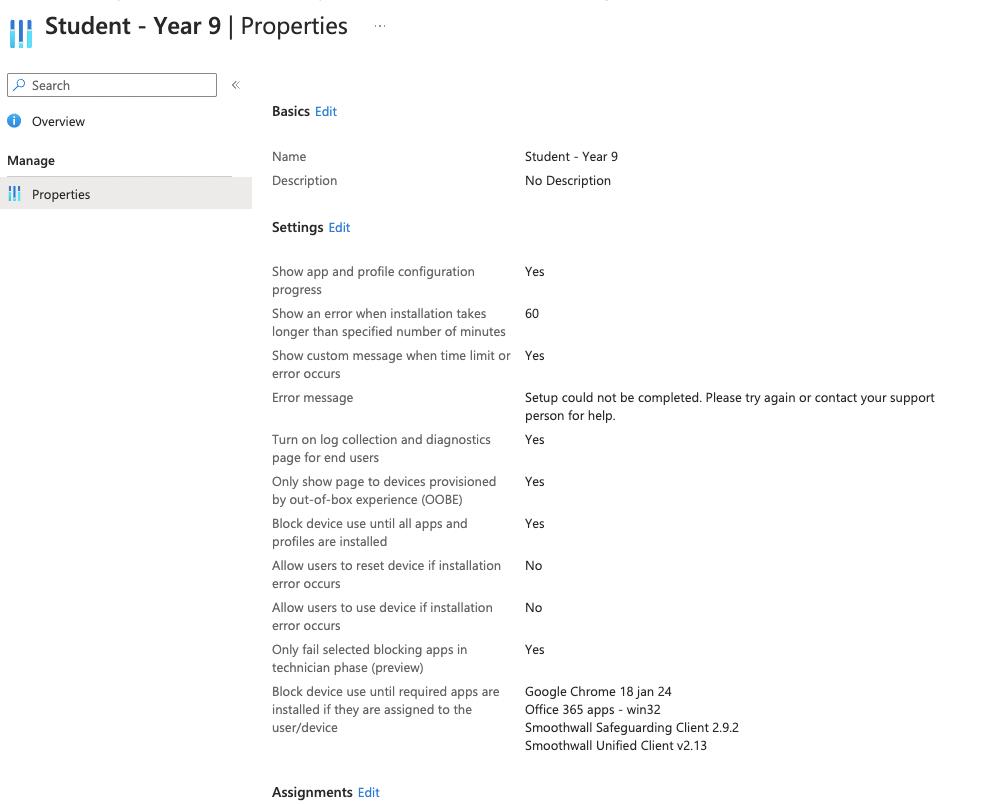Image resolution: width=983 pixels, height=804 pixels.
Task: Select Smoothwall Safeguarding Client 2.9.2 entry
Action: click(x=631, y=728)
